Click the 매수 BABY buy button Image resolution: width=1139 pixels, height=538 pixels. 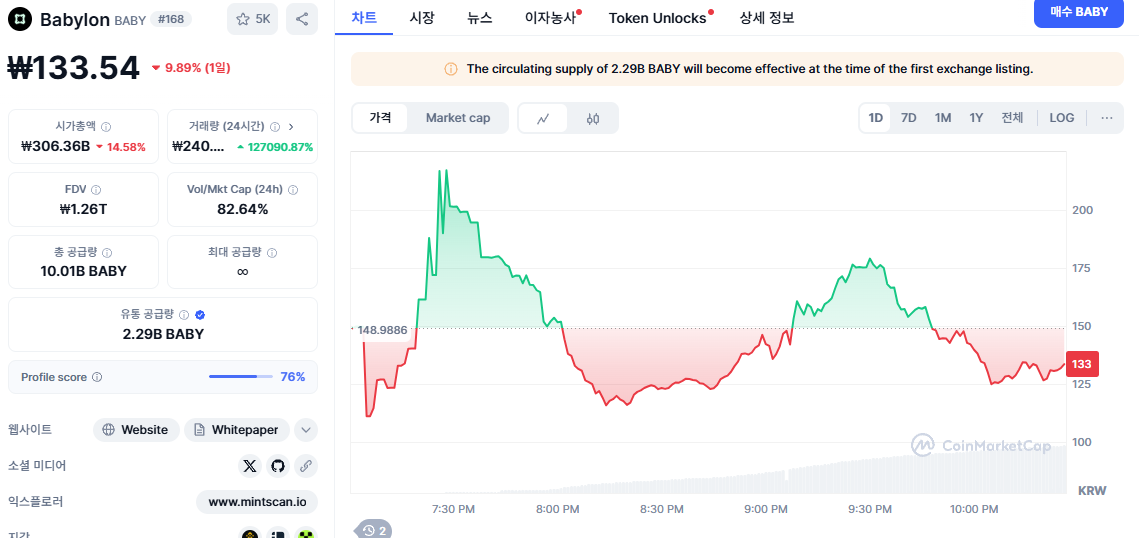coord(1079,12)
